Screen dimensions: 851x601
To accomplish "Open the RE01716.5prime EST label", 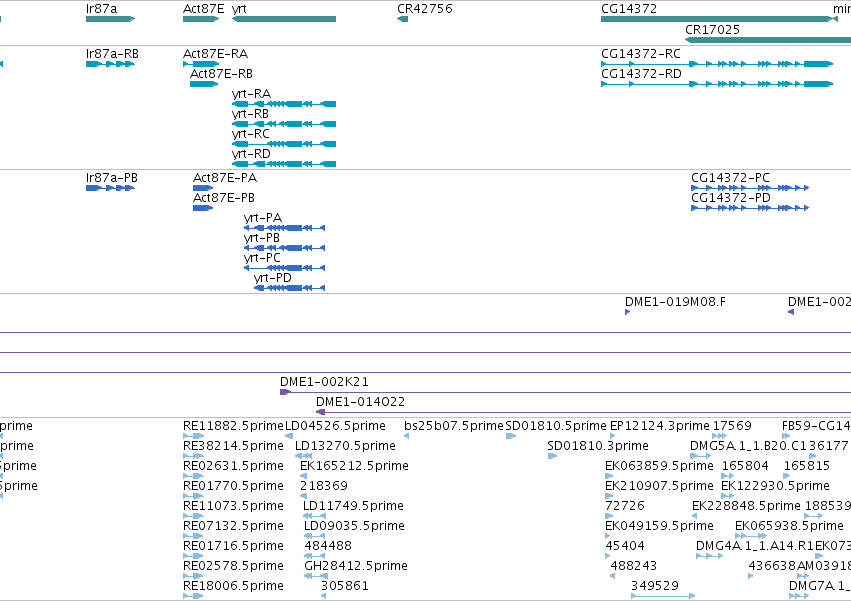I will (x=233, y=547).
